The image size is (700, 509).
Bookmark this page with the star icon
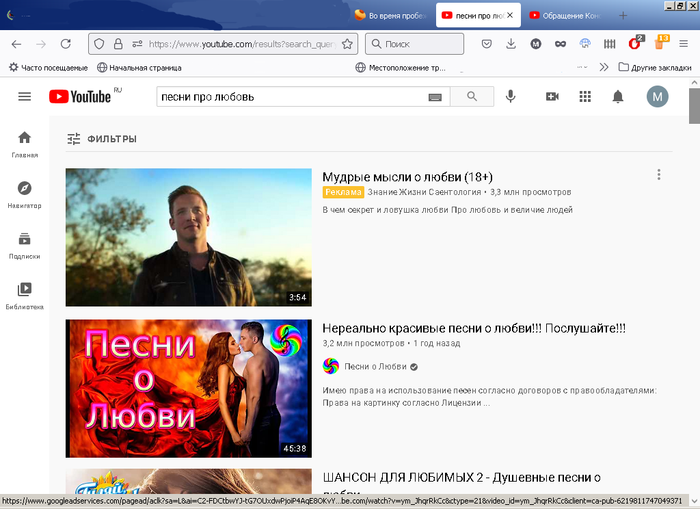[x=347, y=44]
